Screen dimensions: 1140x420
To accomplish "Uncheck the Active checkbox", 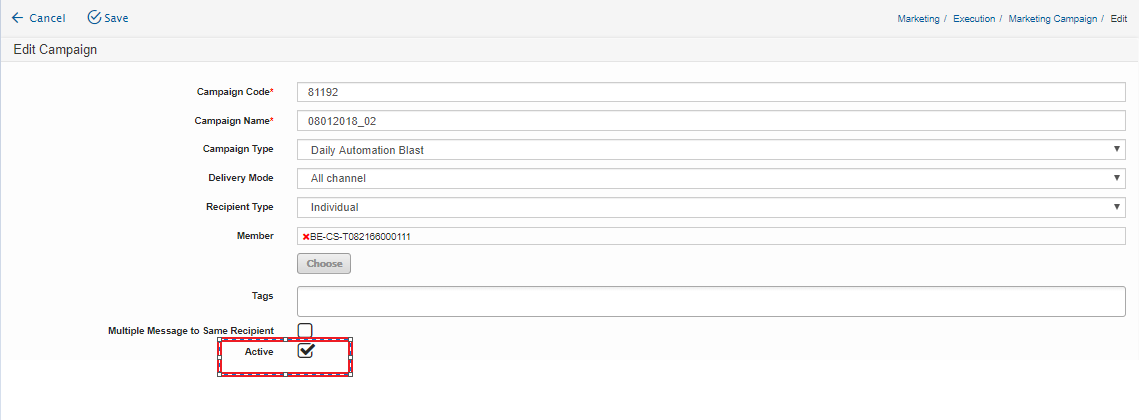I will [x=306, y=351].
